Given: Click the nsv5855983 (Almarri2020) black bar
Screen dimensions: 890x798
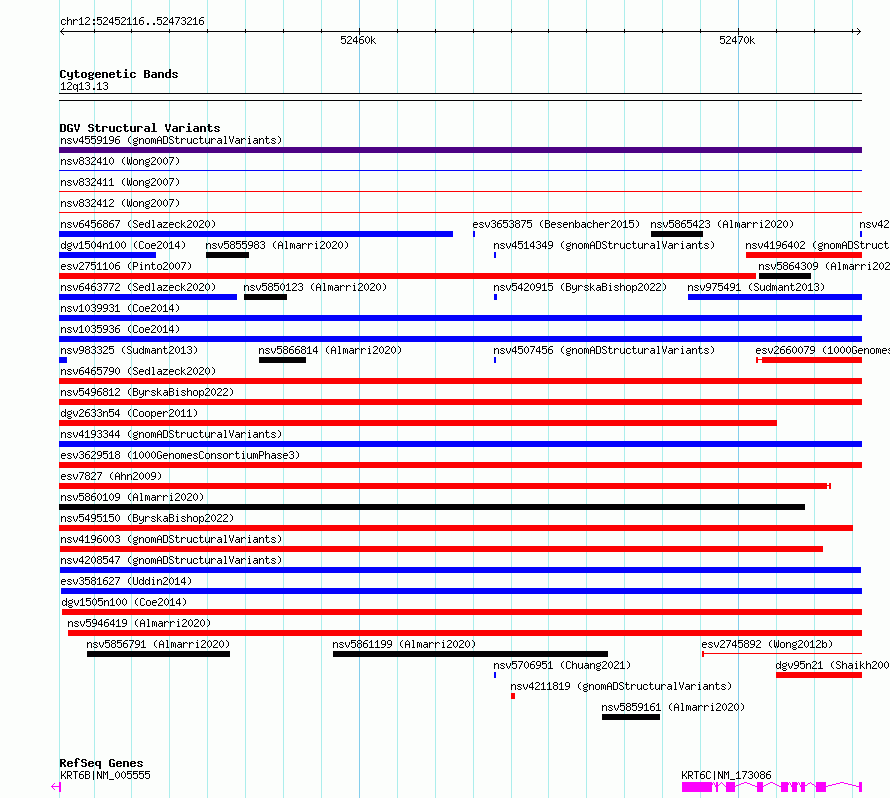Looking at the screenshot, I should pos(227,255).
